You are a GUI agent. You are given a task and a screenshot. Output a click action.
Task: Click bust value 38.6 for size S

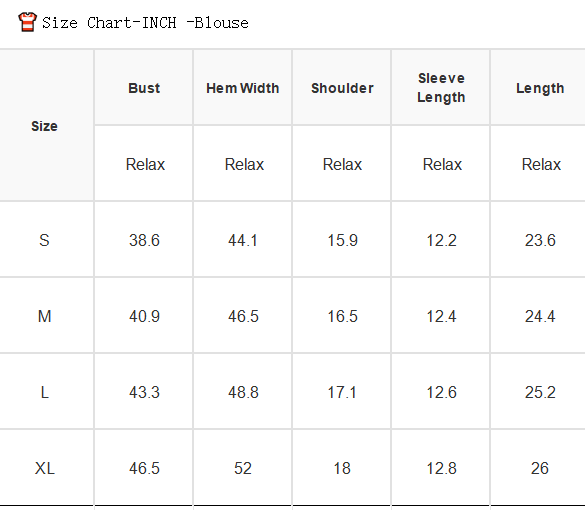point(144,240)
